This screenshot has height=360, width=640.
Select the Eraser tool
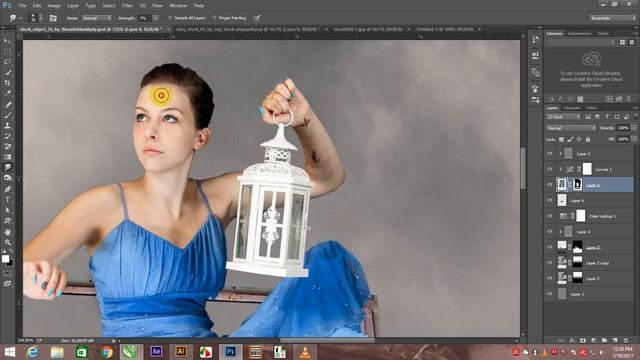point(7,147)
